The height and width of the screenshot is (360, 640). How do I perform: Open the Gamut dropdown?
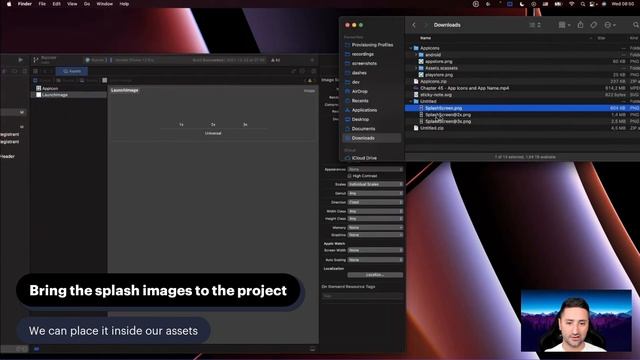(375, 193)
